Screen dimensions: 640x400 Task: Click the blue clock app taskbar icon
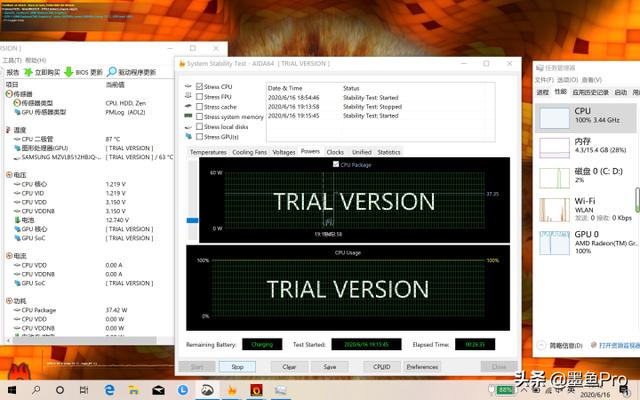[183, 390]
